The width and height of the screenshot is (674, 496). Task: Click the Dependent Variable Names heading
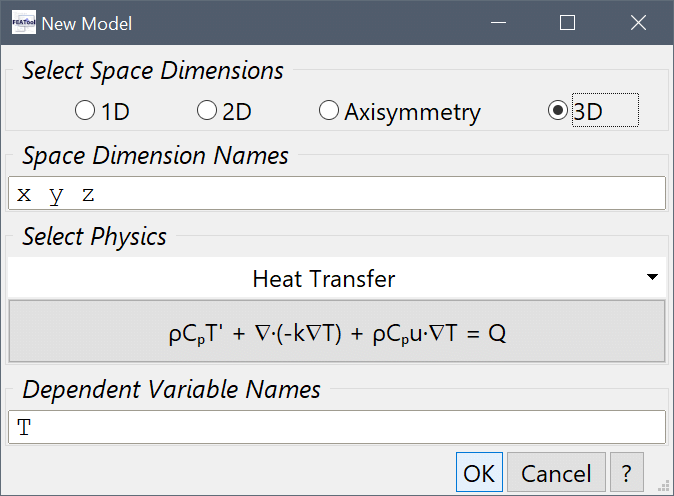point(171,389)
